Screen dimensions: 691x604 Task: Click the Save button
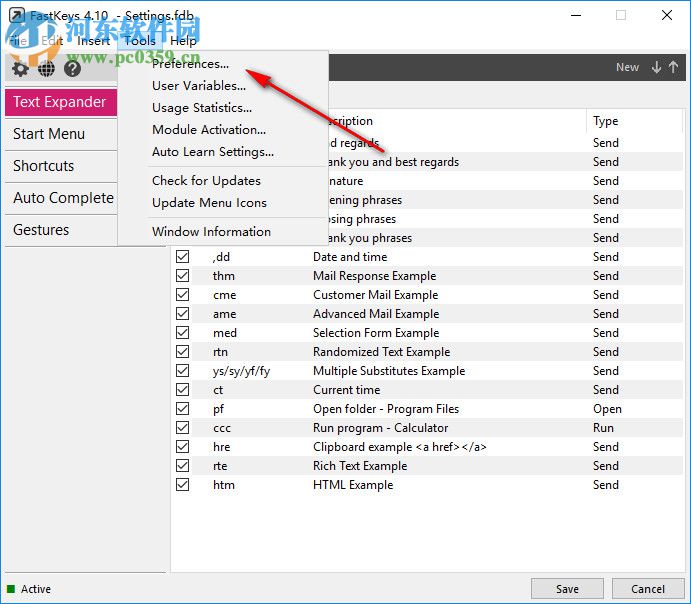pos(567,589)
